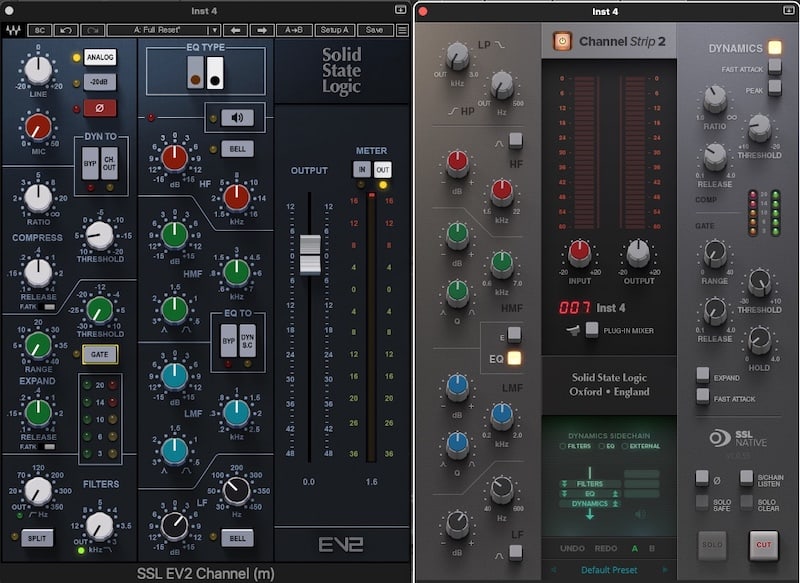The height and width of the screenshot is (583, 800).
Task: Toggle the ANALOG button in EV2
Action: (99, 57)
